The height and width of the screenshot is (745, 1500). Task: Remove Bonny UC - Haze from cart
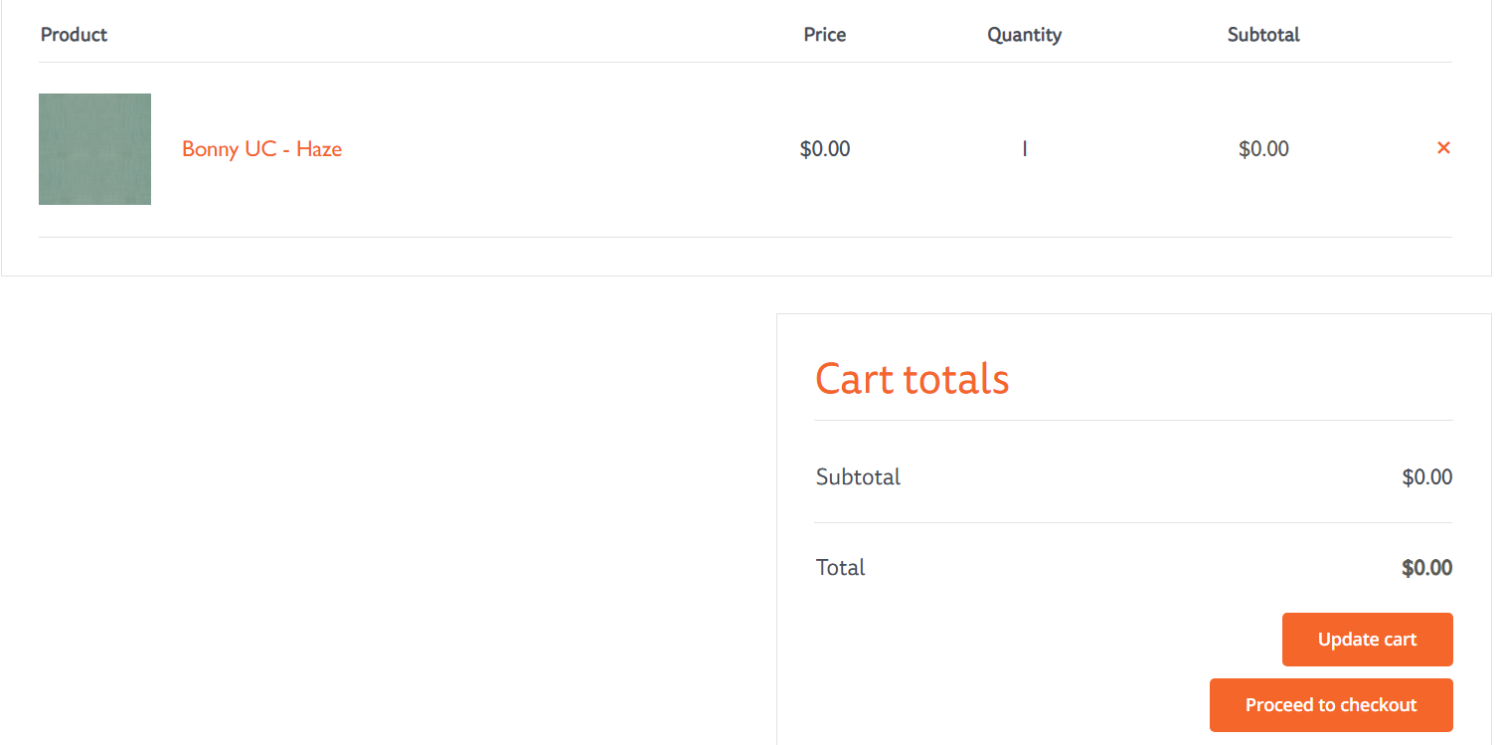[x=1443, y=148]
